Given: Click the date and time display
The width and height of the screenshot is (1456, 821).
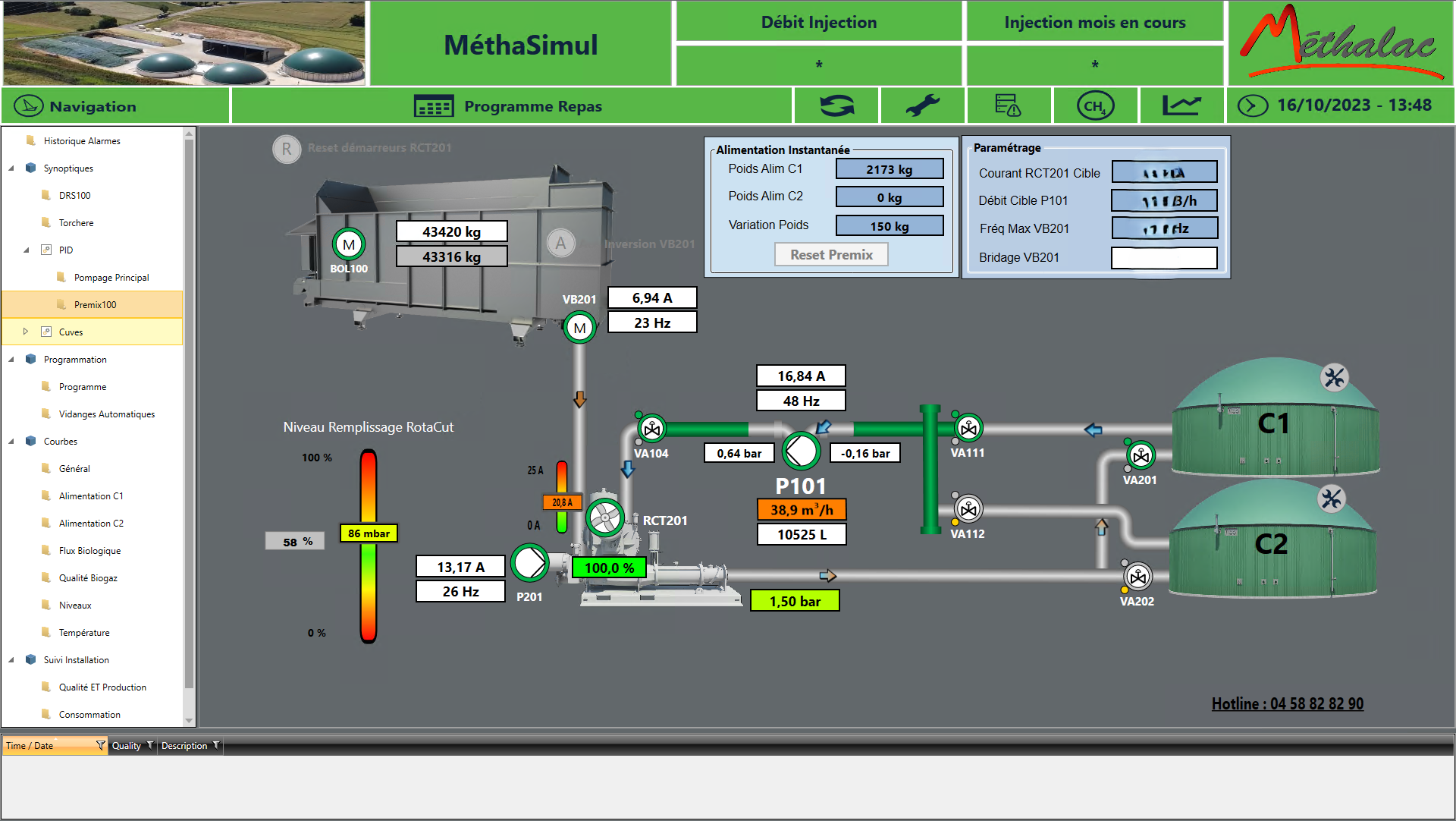Looking at the screenshot, I should (x=1354, y=105).
